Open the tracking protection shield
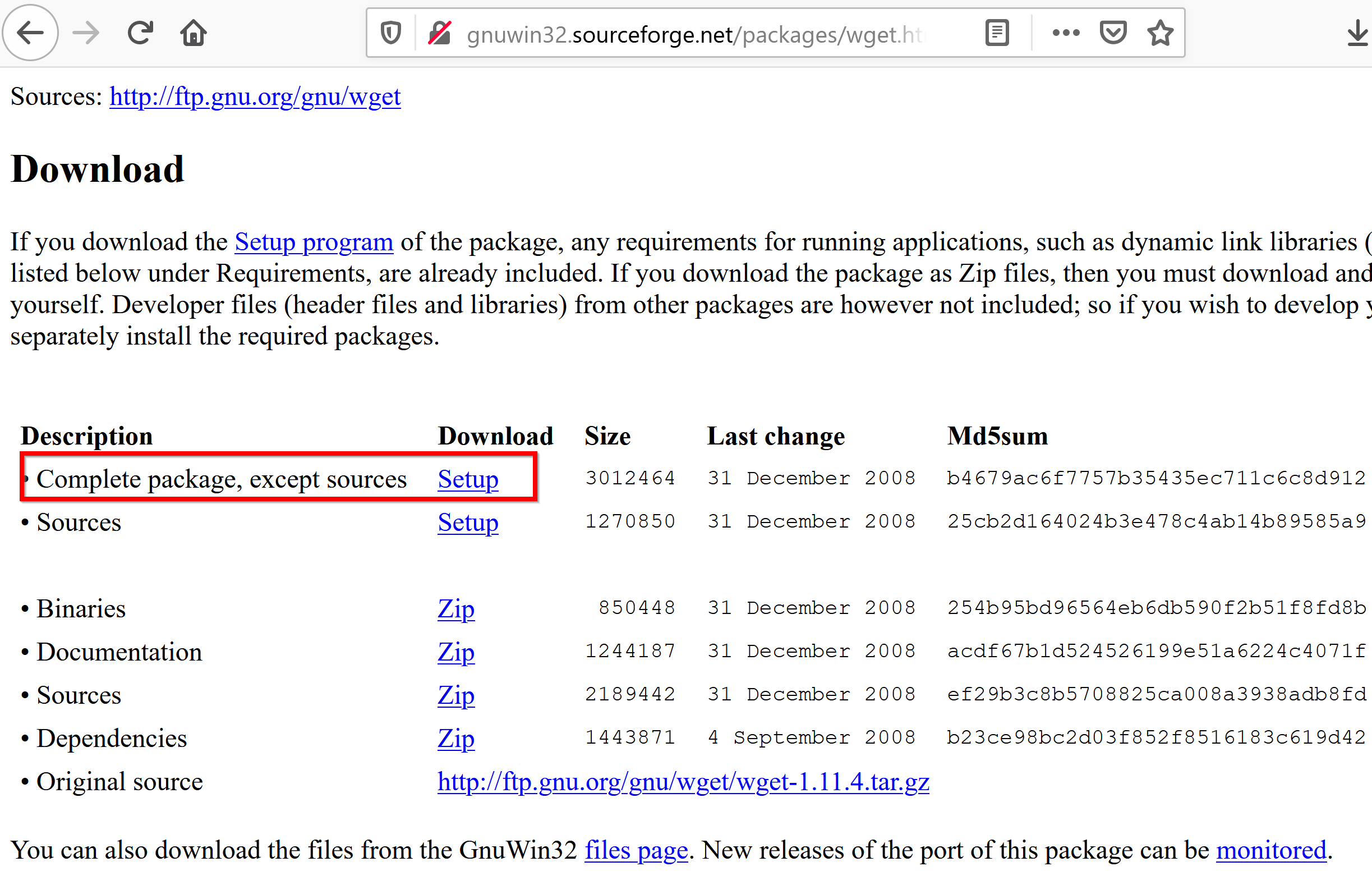The width and height of the screenshot is (1372, 880). pos(390,33)
